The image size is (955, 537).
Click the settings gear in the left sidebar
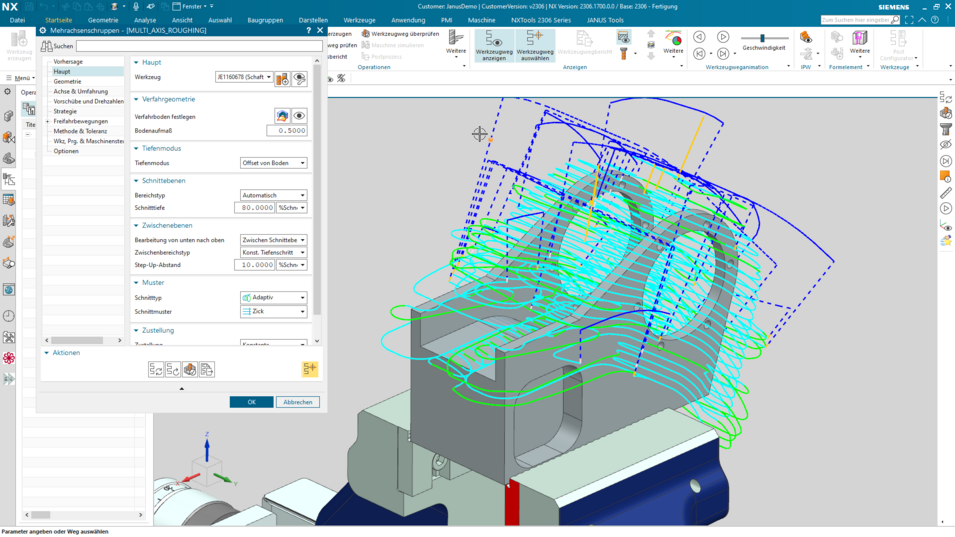click(x=8, y=92)
